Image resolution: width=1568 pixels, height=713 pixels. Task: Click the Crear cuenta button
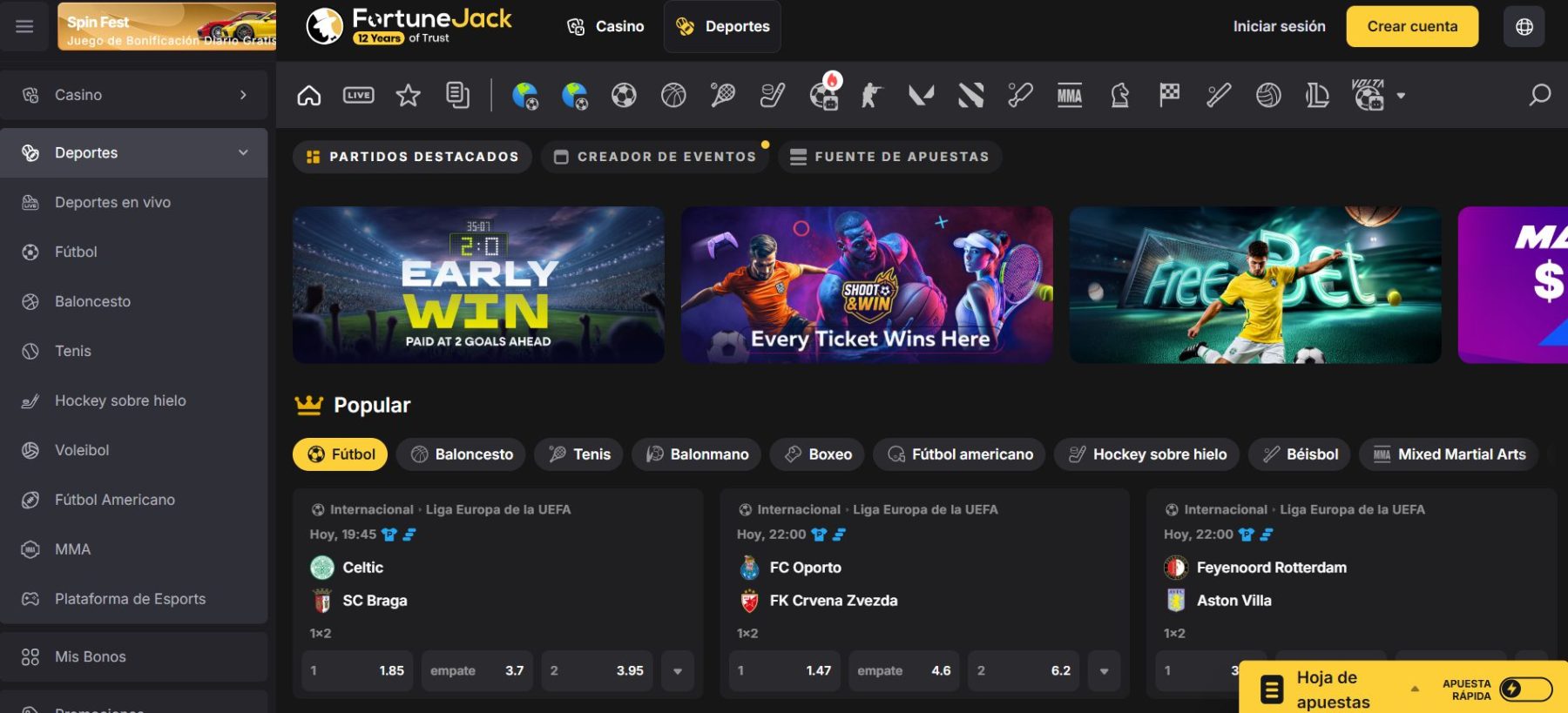pyautogui.click(x=1411, y=26)
